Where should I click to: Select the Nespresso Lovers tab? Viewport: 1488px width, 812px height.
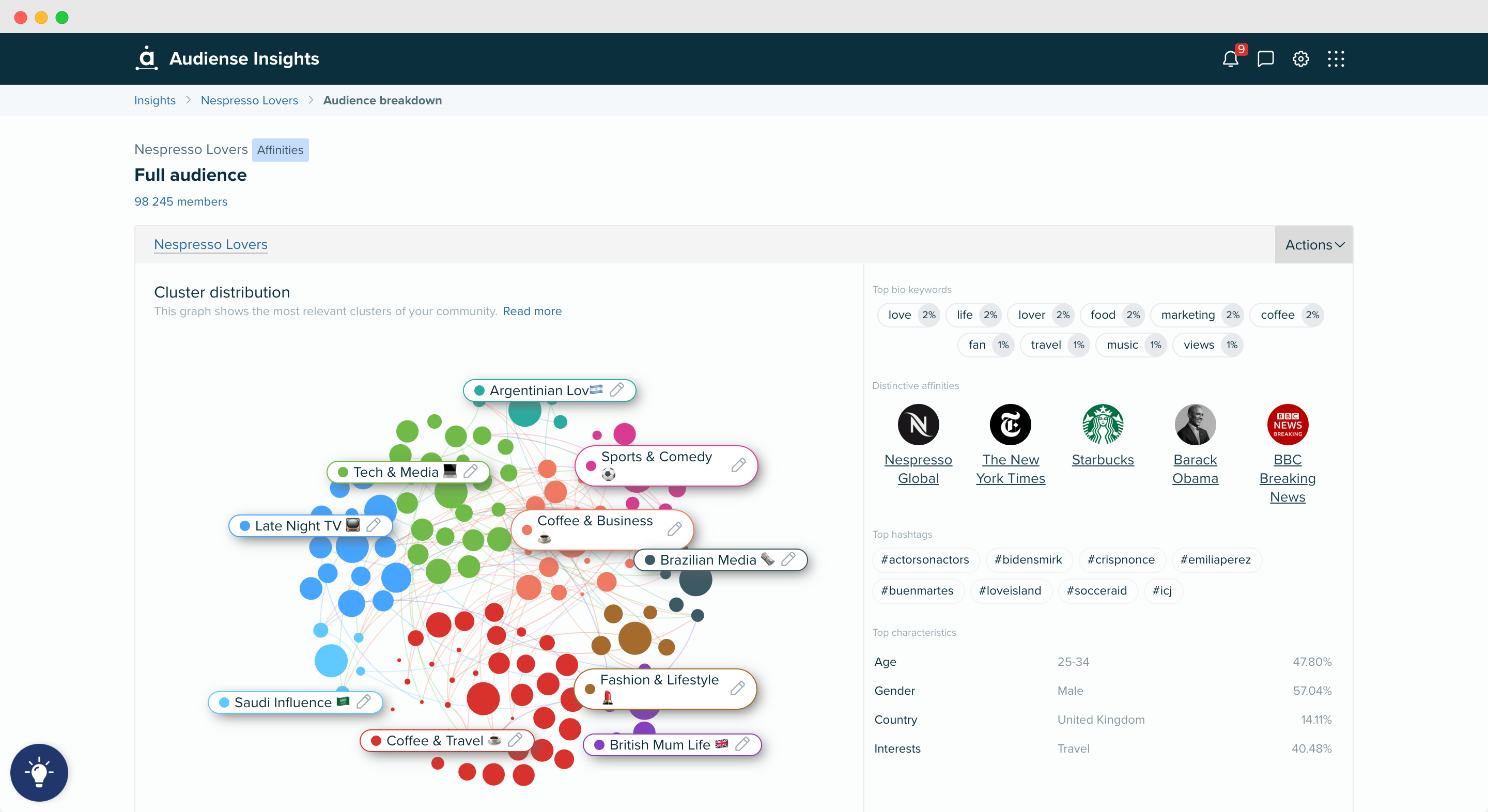(x=211, y=244)
